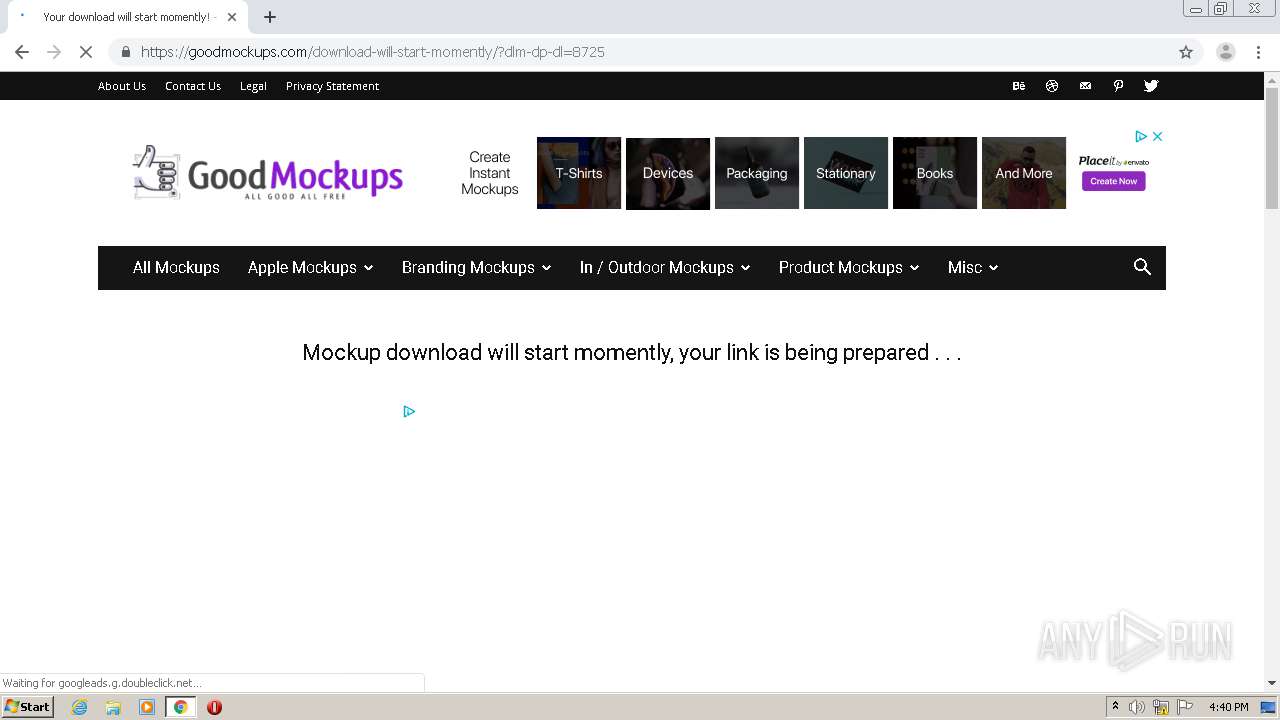The width and height of the screenshot is (1280, 720).
Task: Open Chrome's three-dot menu
Action: pyautogui.click(x=1258, y=52)
